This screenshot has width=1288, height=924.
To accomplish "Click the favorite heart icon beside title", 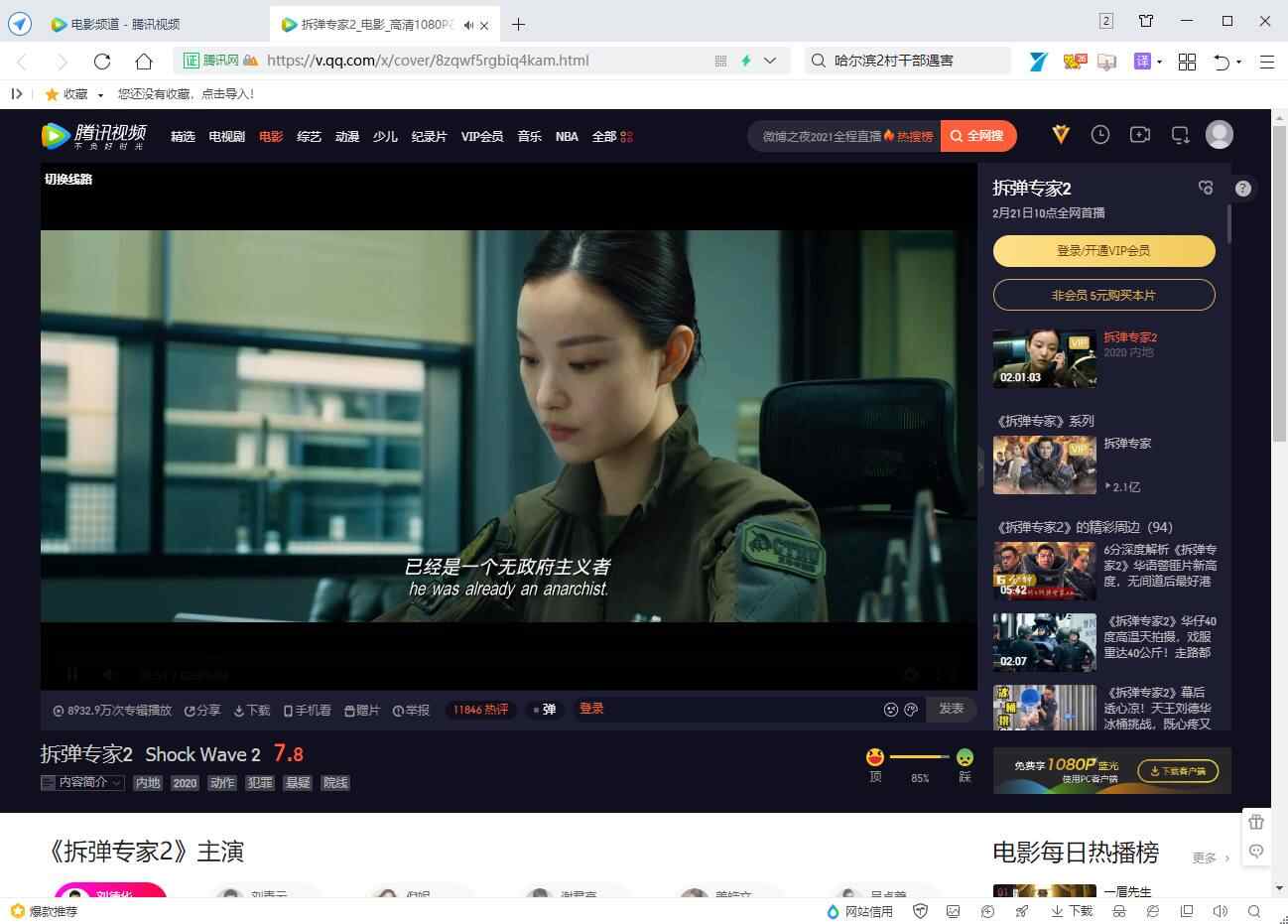I will (1206, 188).
